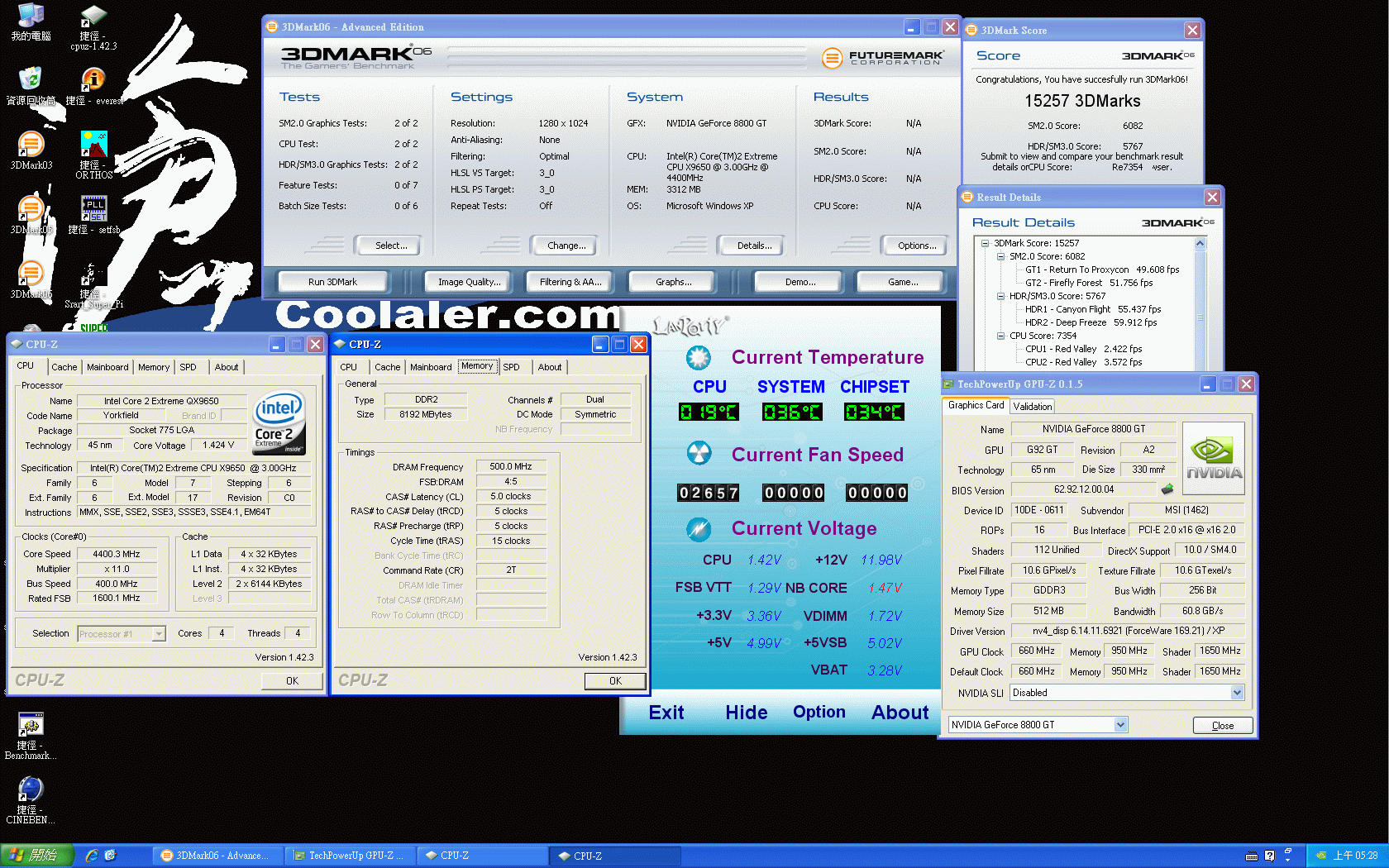Viewport: 1389px width, 868px height.
Task: Open the Image Quality... dialog button
Action: [469, 282]
